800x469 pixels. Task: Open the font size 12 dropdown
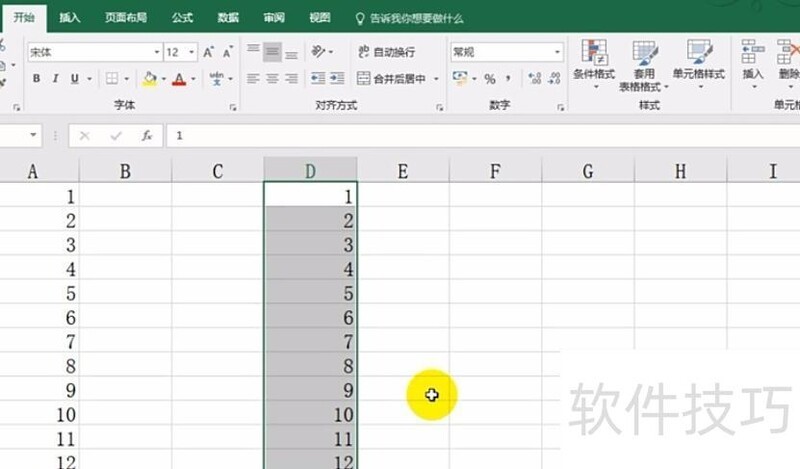[x=191, y=52]
